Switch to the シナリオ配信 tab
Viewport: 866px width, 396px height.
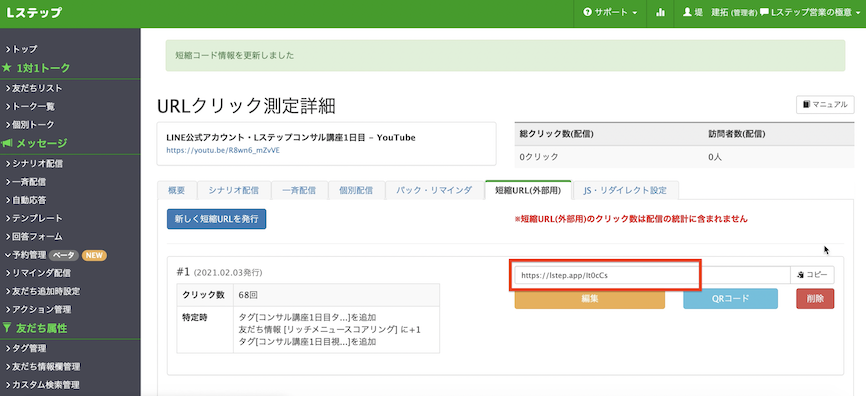[x=232, y=190]
